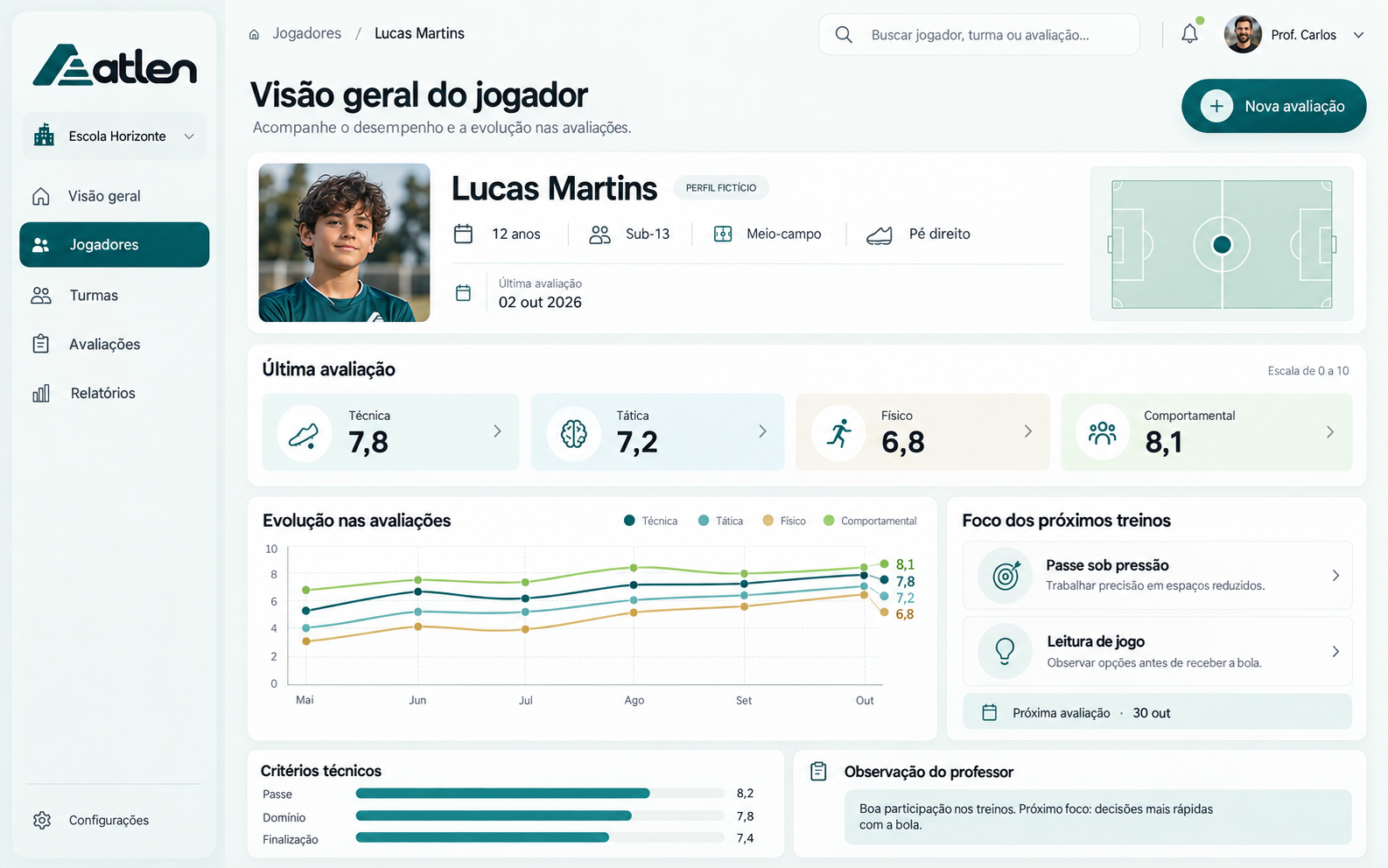1388x868 pixels.
Task: Open the Prof. Carlos account menu
Action: pyautogui.click(x=1294, y=35)
